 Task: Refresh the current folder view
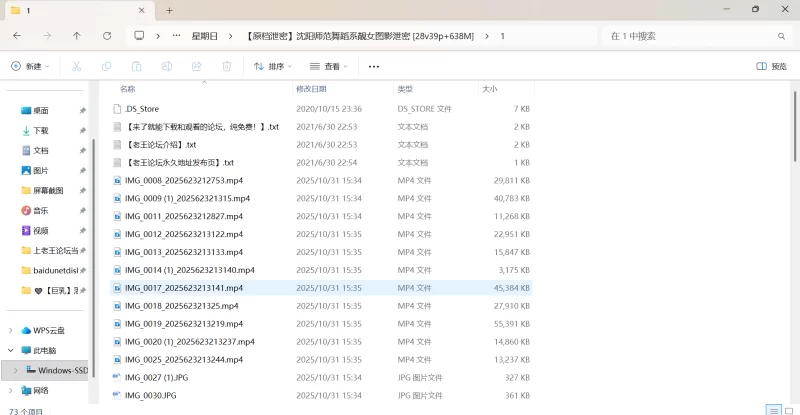click(107, 35)
